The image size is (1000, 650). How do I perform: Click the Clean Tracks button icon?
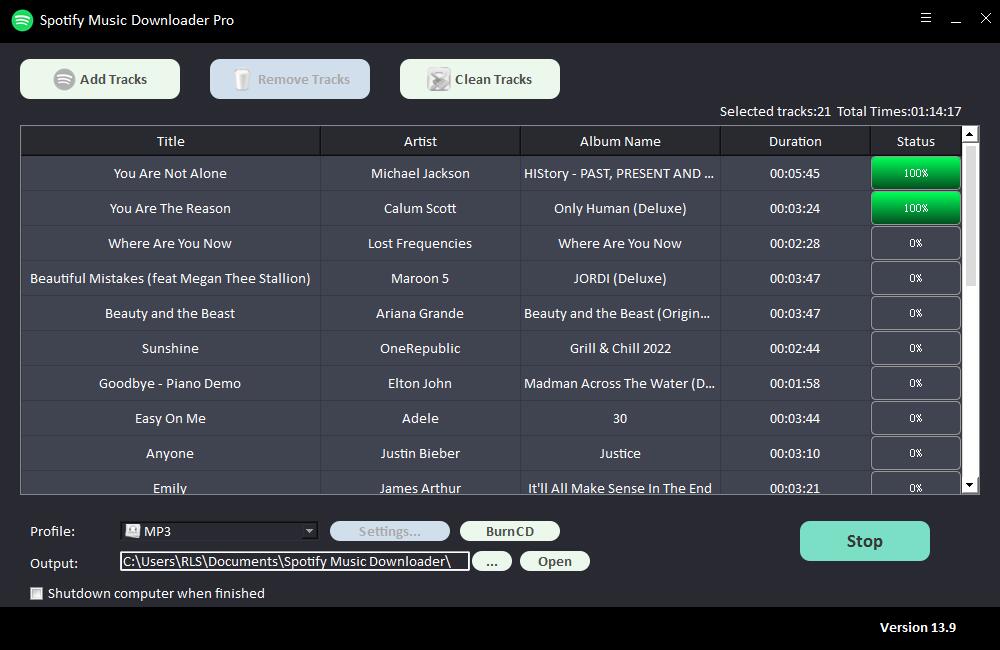coord(438,80)
